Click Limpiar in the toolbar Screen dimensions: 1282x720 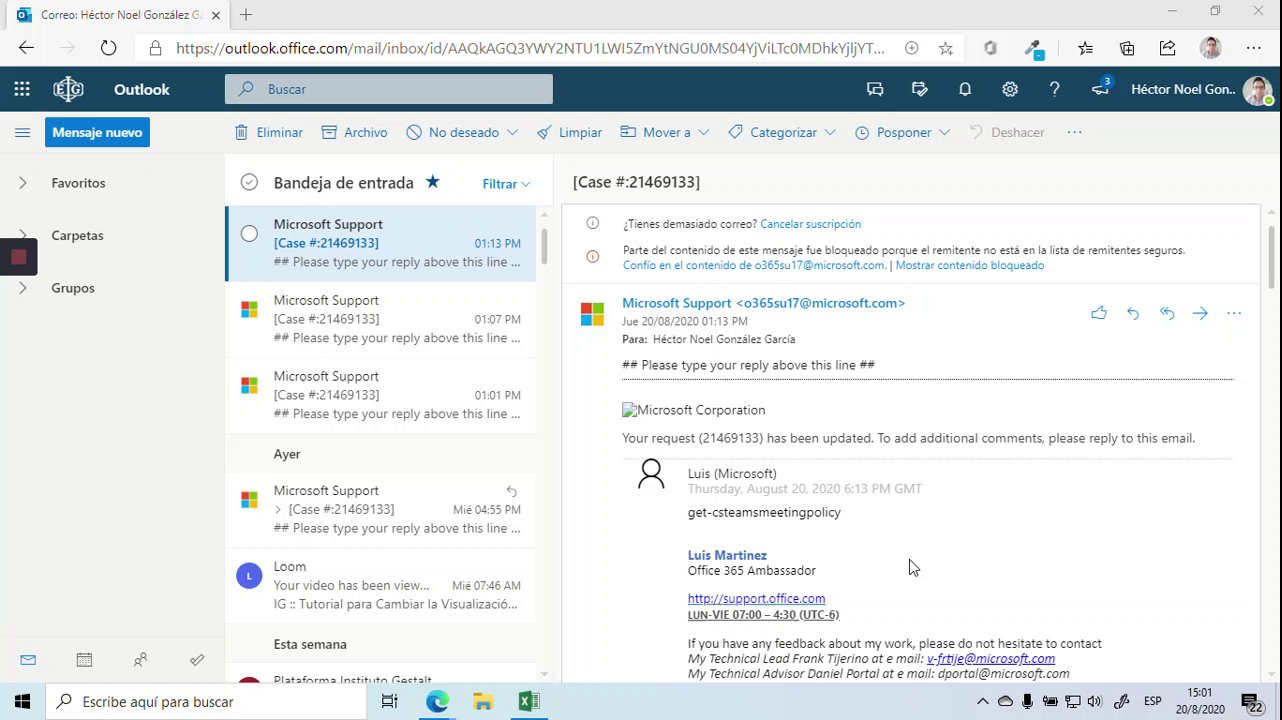pos(569,132)
